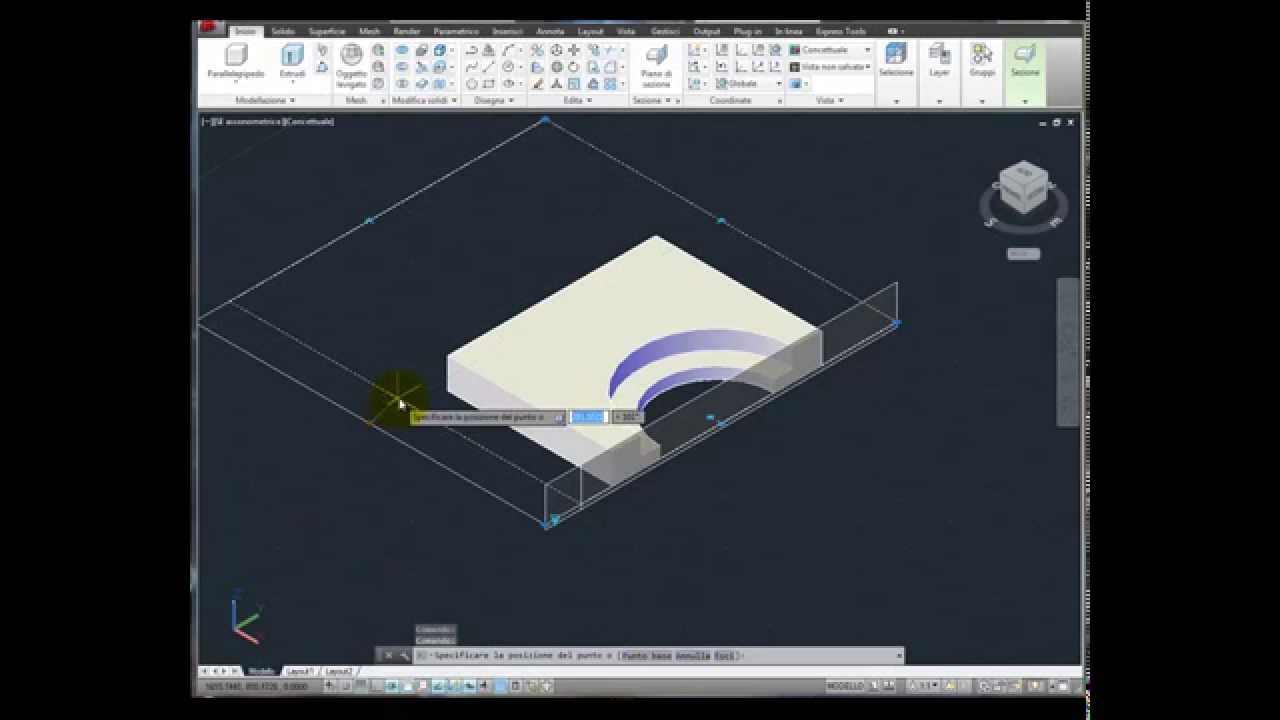Switch to the Annota ribbon tab
This screenshot has width=1280, height=720.
point(550,31)
